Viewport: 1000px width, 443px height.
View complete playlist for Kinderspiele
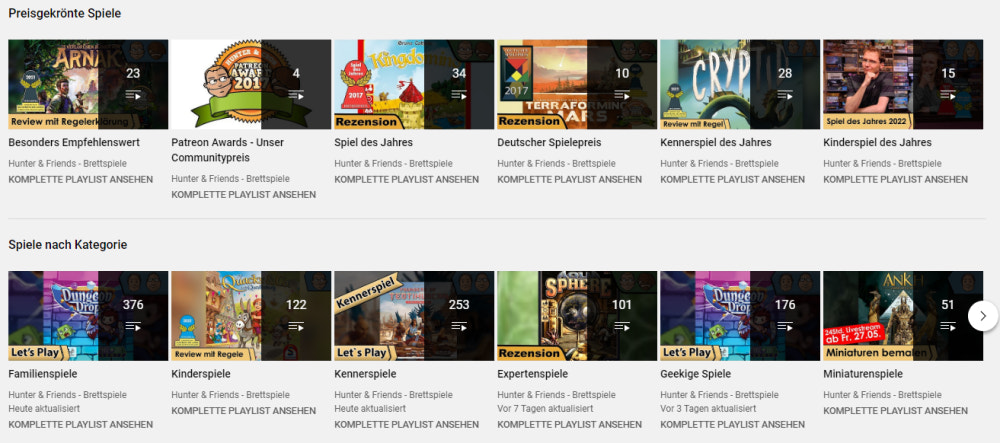(244, 410)
